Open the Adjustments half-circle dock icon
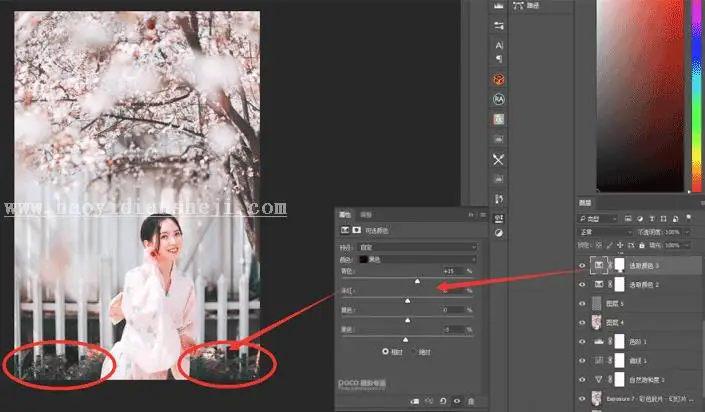This screenshot has width=705, height=412. pos(499,233)
